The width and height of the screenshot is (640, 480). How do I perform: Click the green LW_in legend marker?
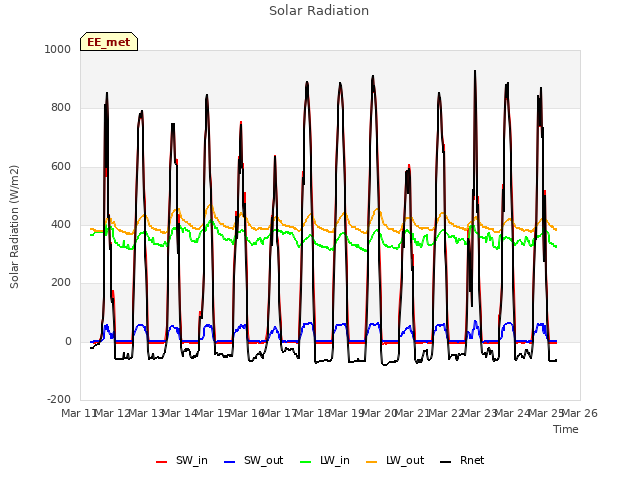point(306,462)
